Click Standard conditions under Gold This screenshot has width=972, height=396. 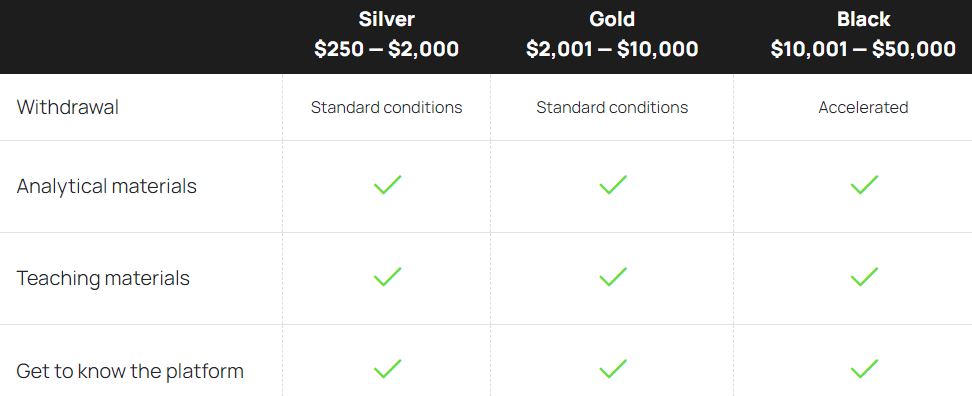point(612,107)
